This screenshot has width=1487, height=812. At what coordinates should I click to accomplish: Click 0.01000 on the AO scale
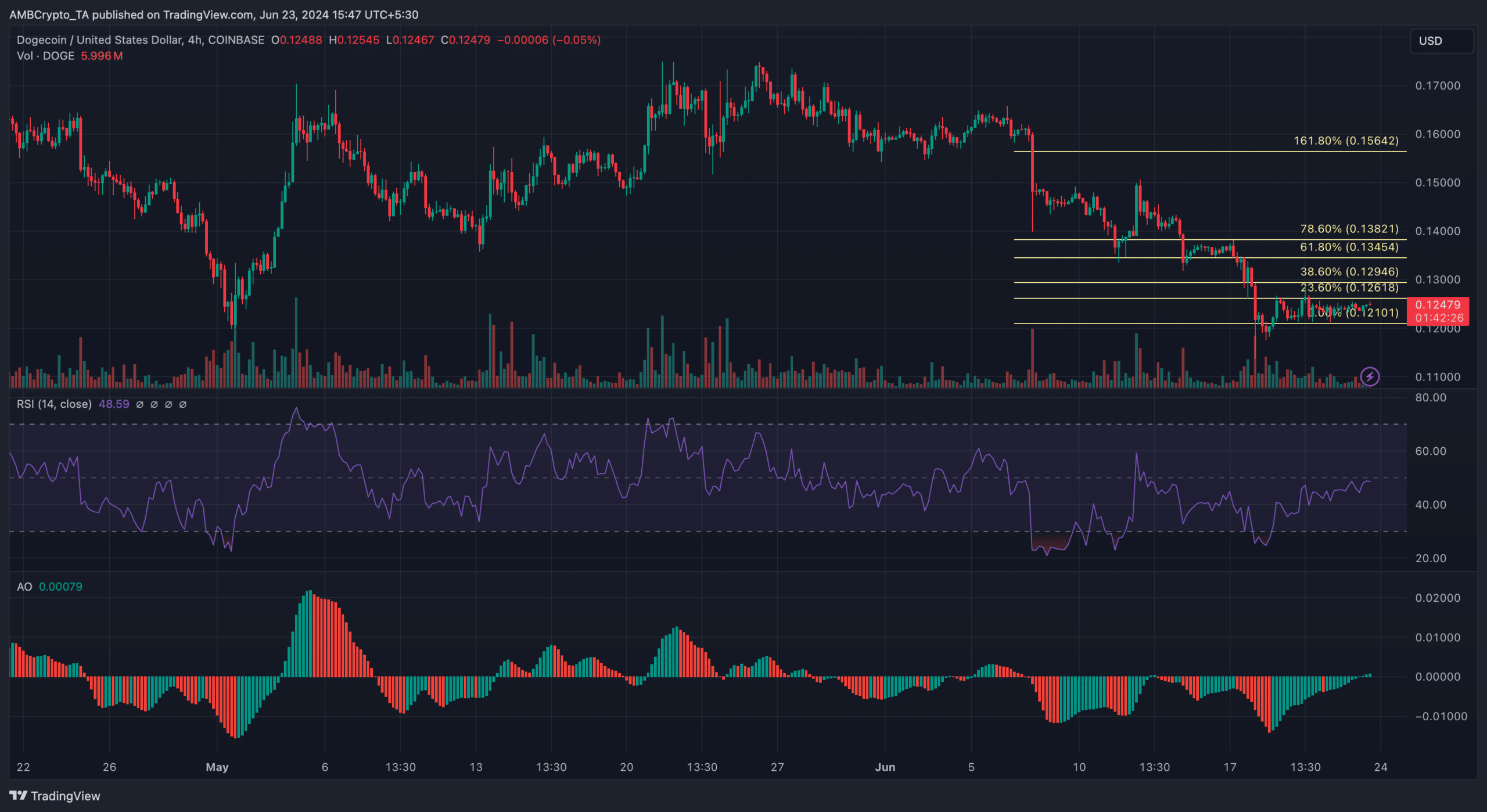pyautogui.click(x=1438, y=637)
